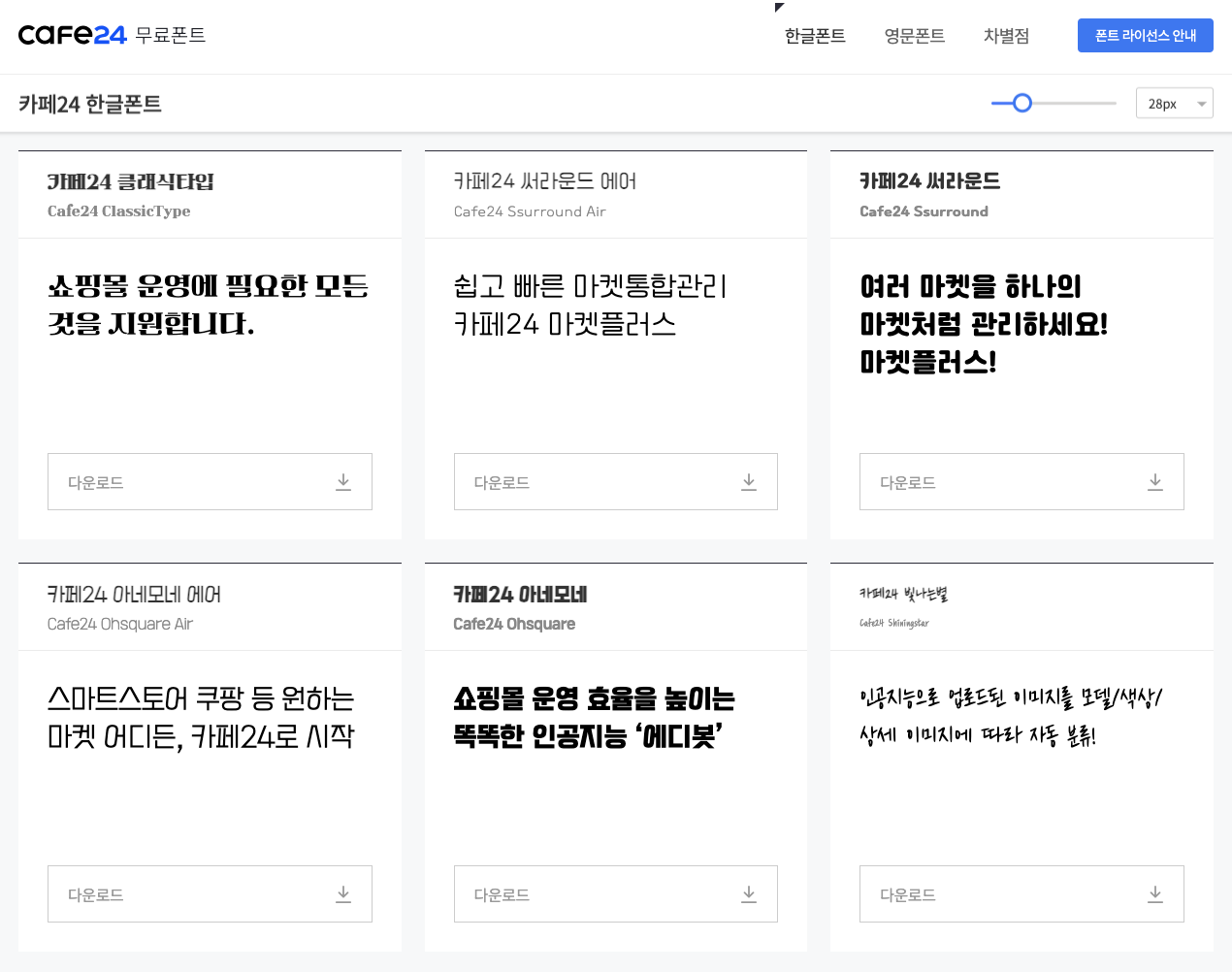The image size is (1232, 972).
Task: Download the Cafe24 Ssurround font
Action: (x=1021, y=481)
